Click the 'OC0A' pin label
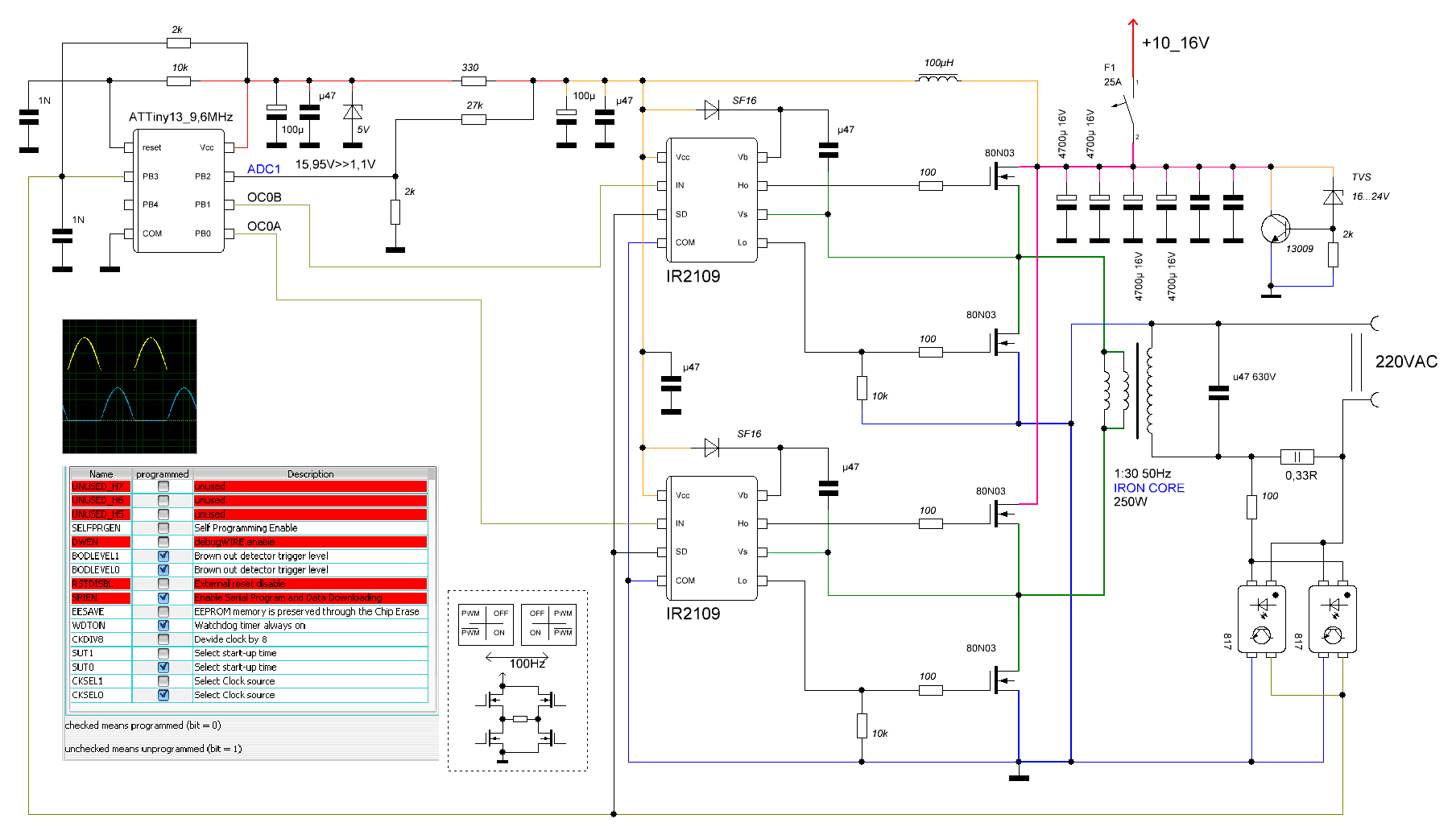 click(x=264, y=226)
